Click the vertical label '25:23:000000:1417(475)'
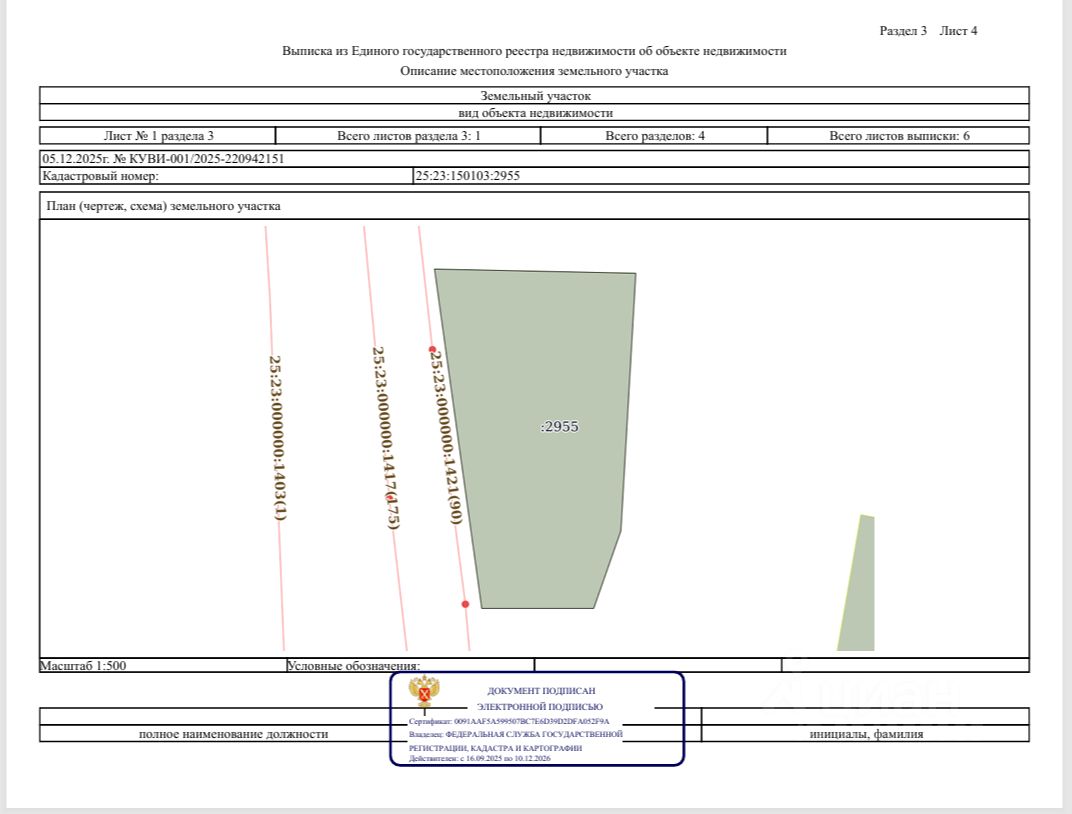The height and width of the screenshot is (814, 1072). [x=386, y=437]
